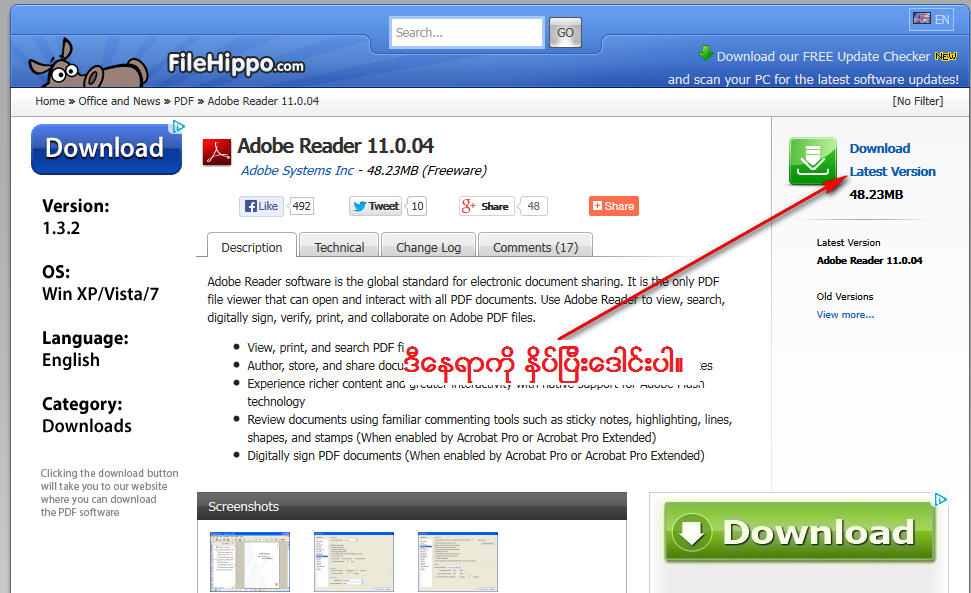Image resolution: width=971 pixels, height=593 pixels.
Task: Click the Update Checker green arrow icon
Action: [705, 53]
